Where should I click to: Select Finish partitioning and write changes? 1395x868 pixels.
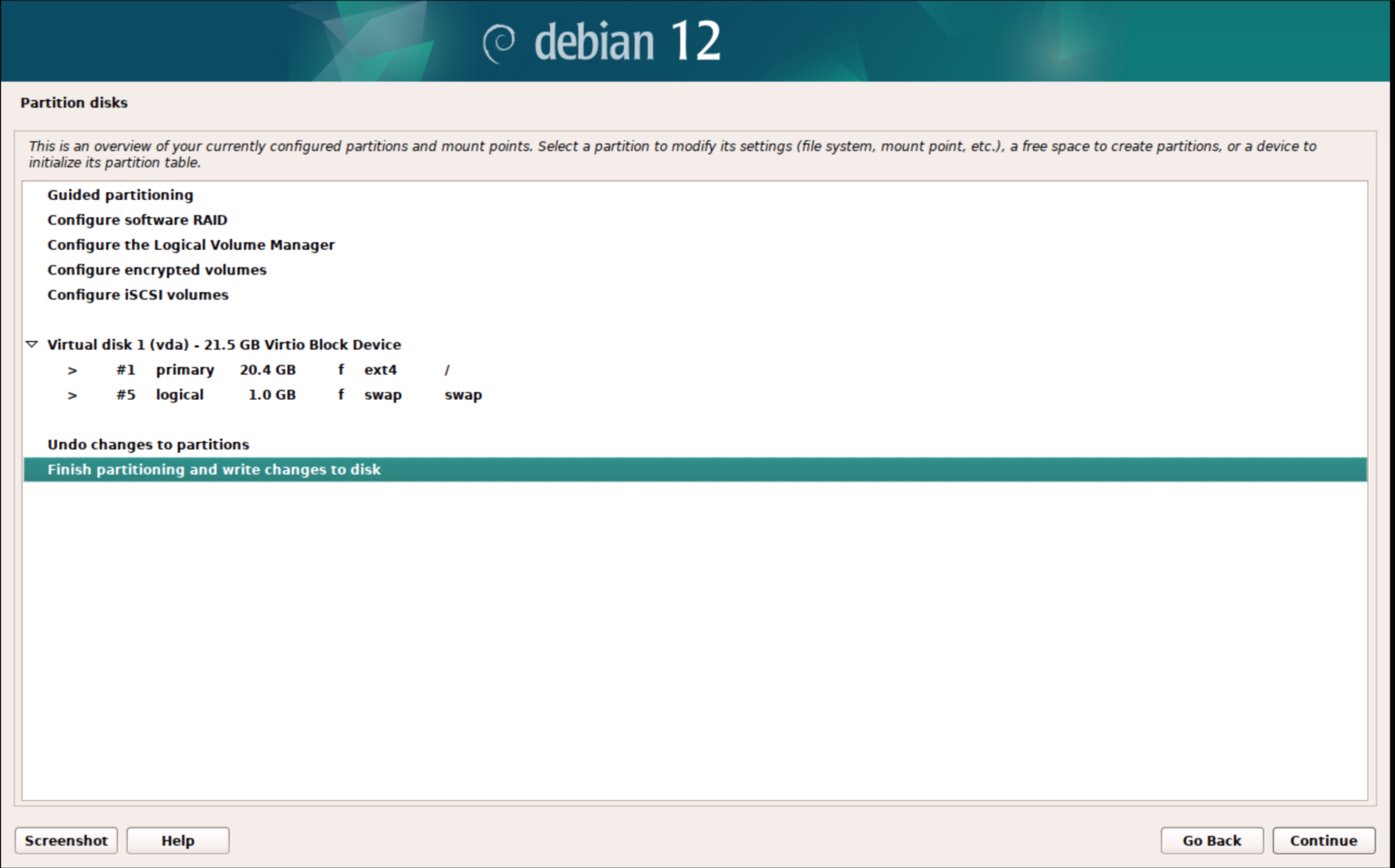point(214,469)
